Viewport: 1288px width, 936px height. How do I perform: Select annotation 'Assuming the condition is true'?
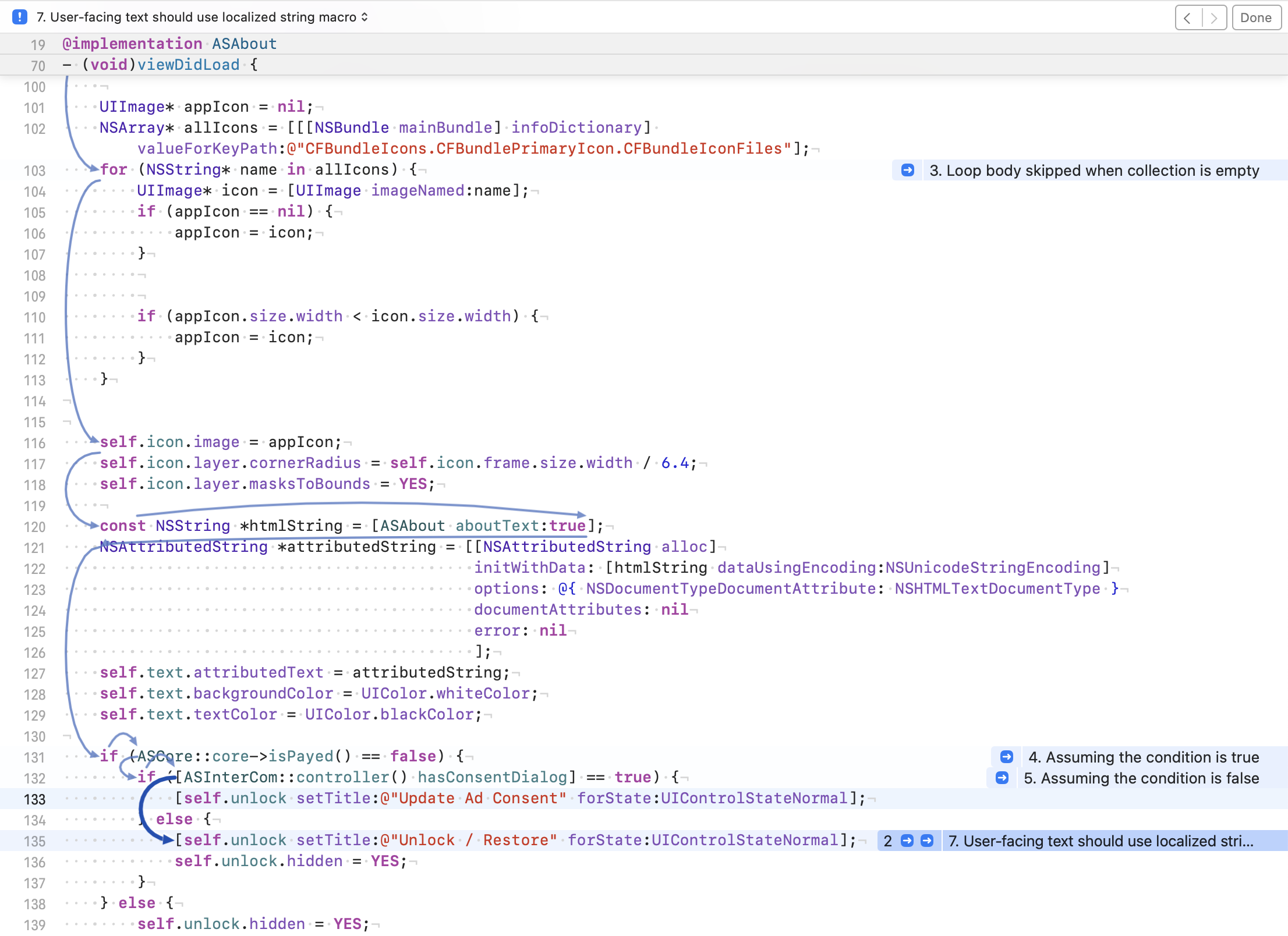coord(1144,757)
